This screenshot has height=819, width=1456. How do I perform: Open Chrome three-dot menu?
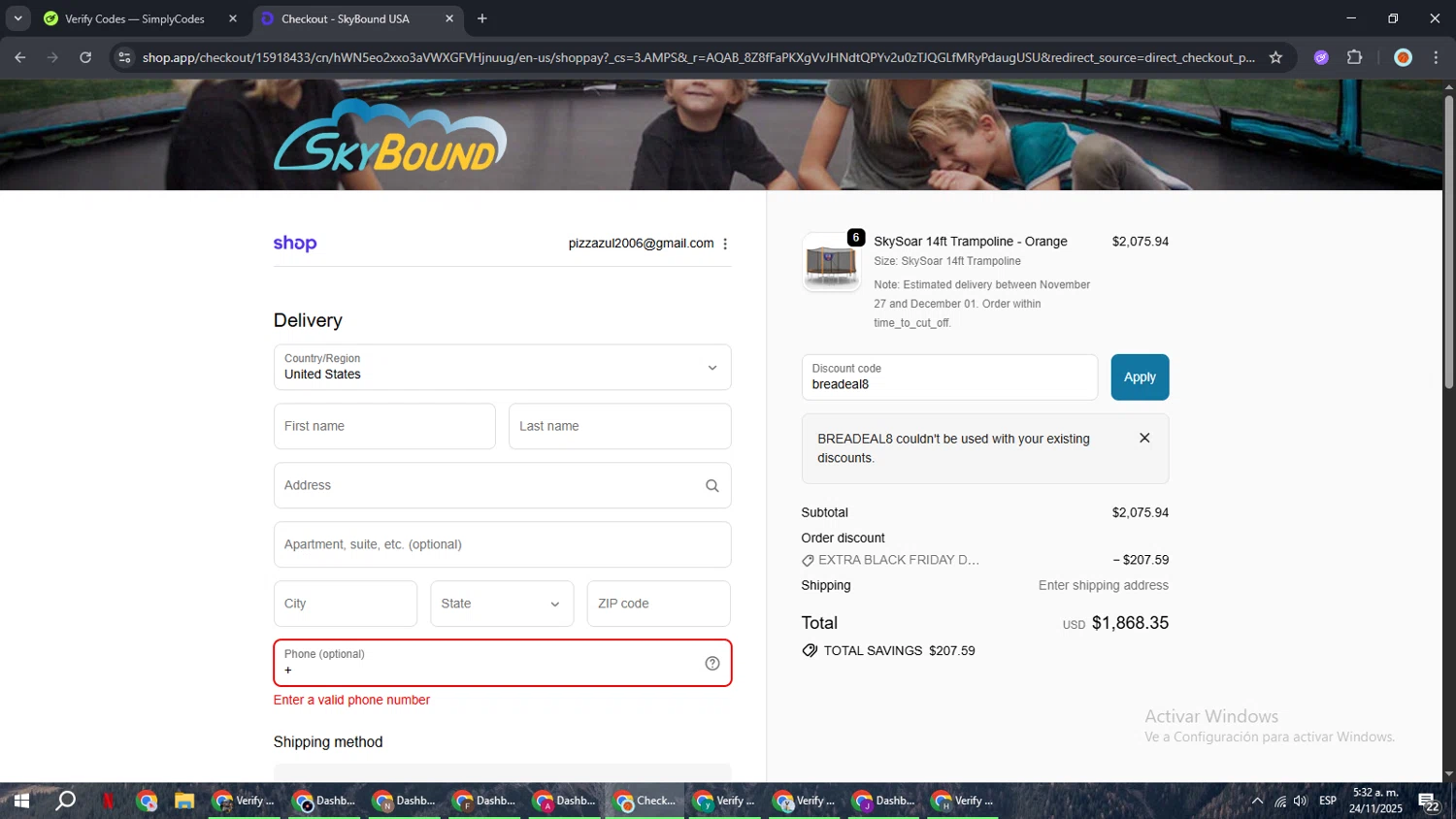[1436, 58]
